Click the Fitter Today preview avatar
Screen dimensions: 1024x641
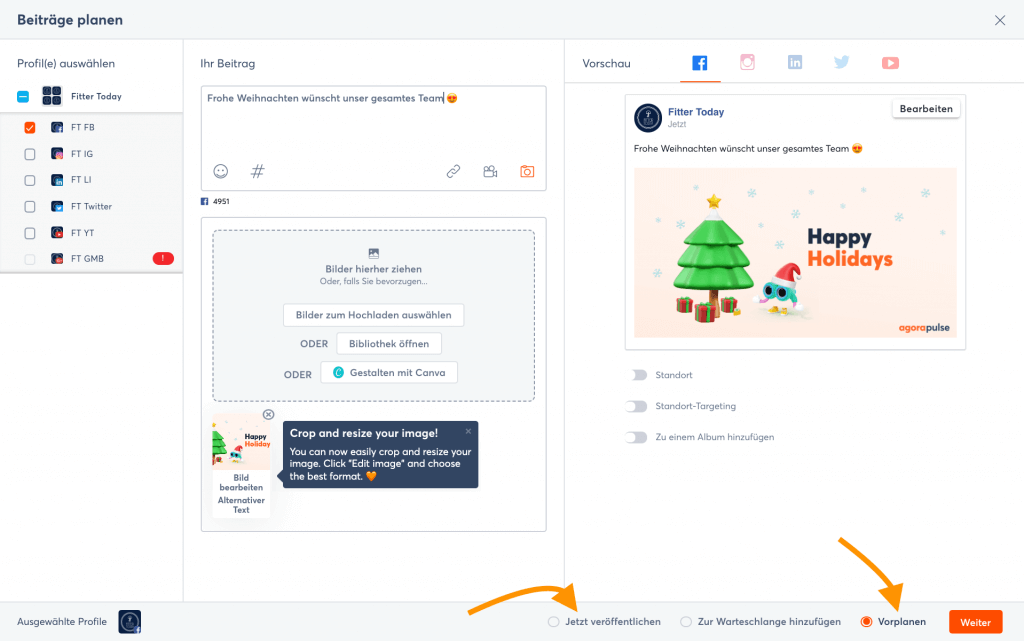[648, 117]
